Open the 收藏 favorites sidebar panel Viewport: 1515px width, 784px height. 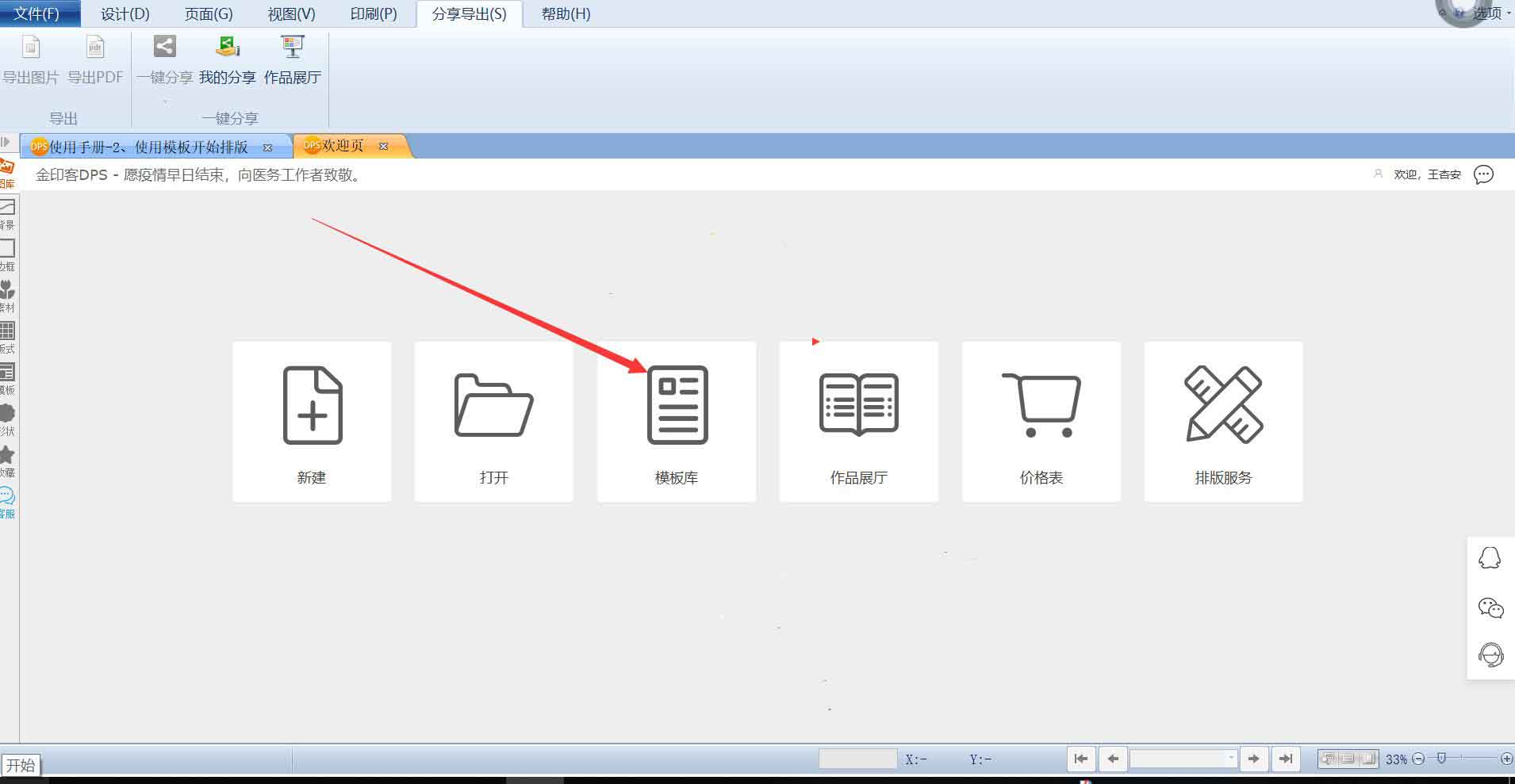pos(7,461)
